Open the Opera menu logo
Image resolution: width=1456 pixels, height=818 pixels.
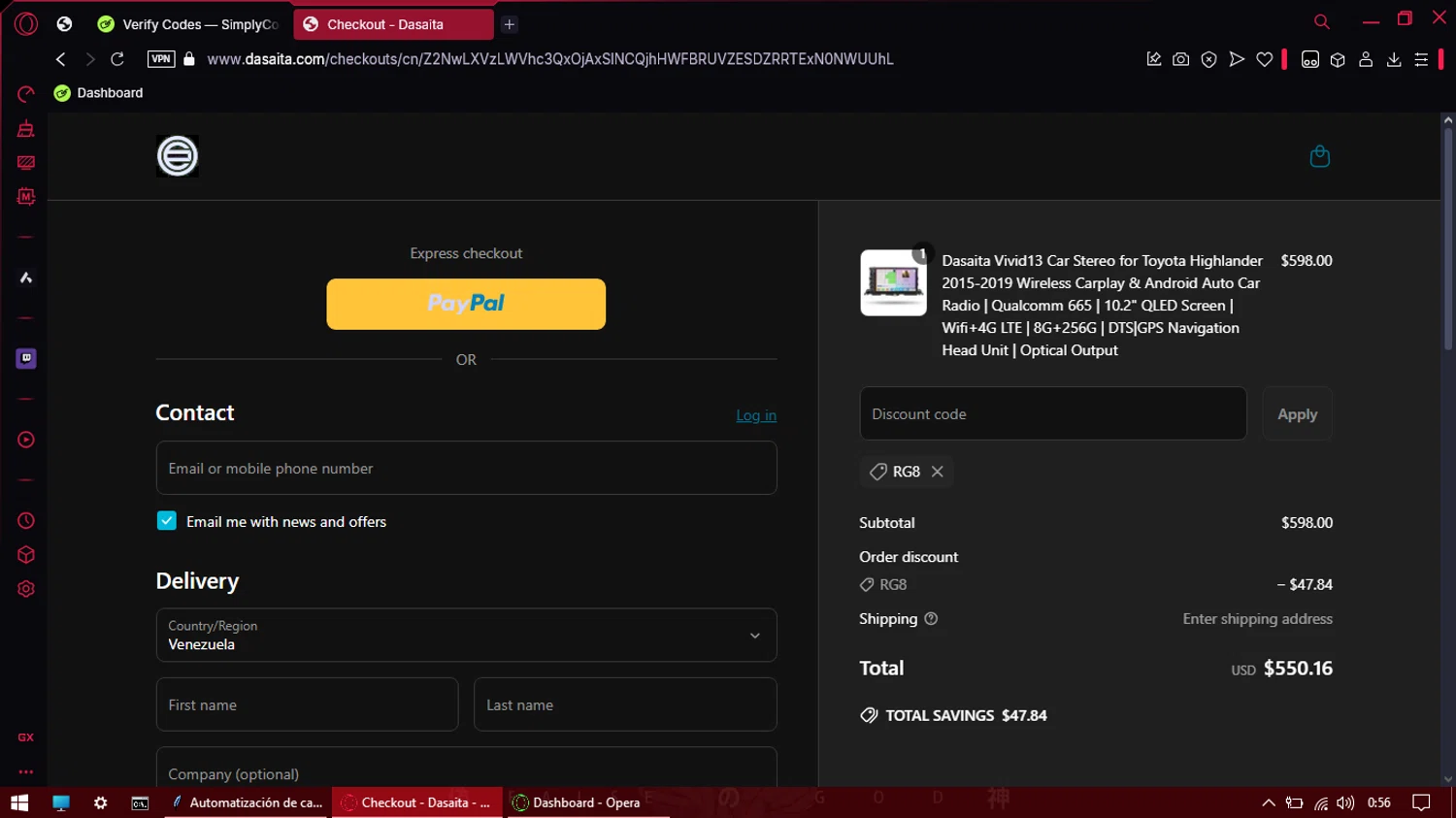[x=26, y=23]
